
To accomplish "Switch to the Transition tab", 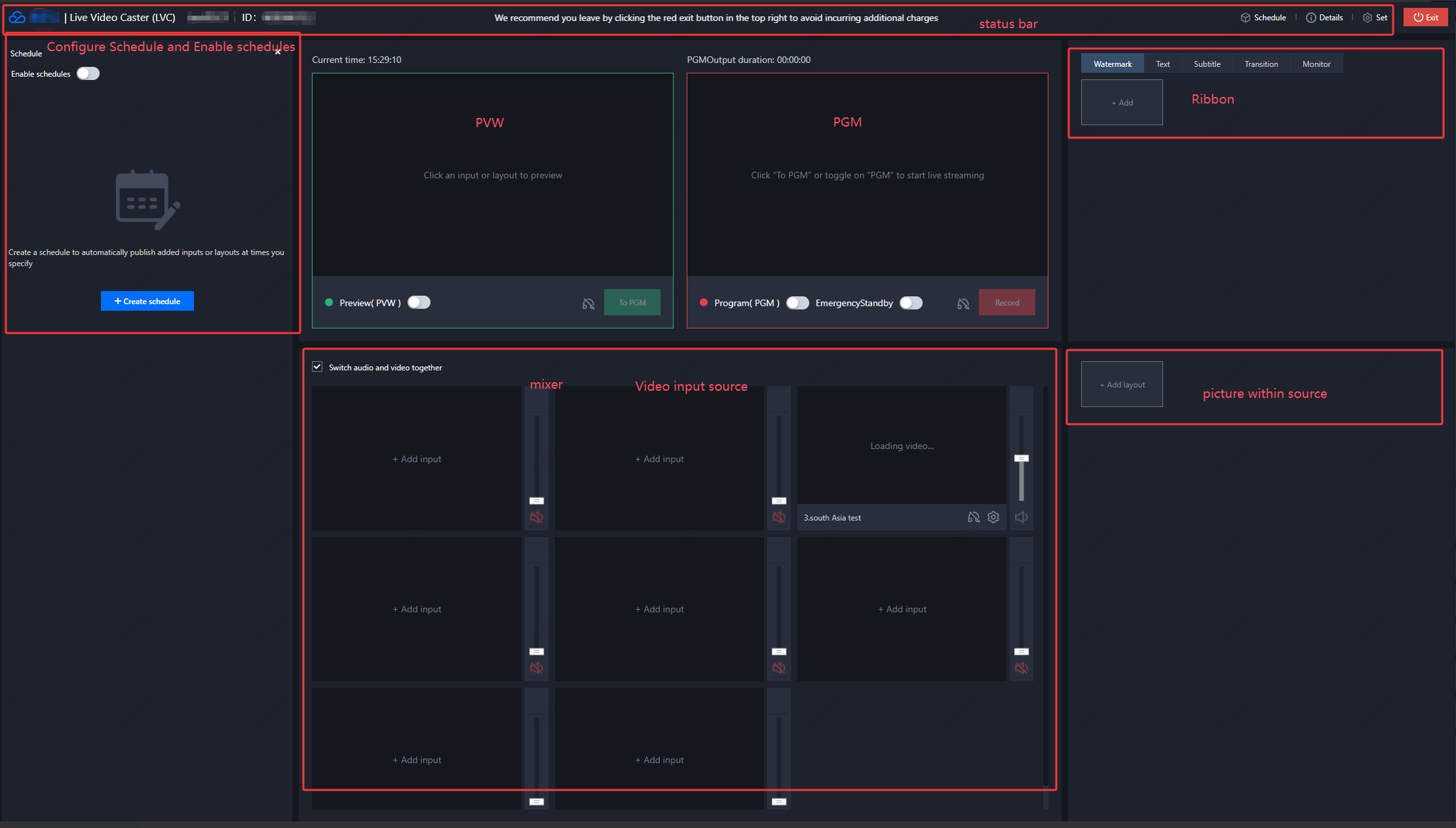I will [1261, 64].
